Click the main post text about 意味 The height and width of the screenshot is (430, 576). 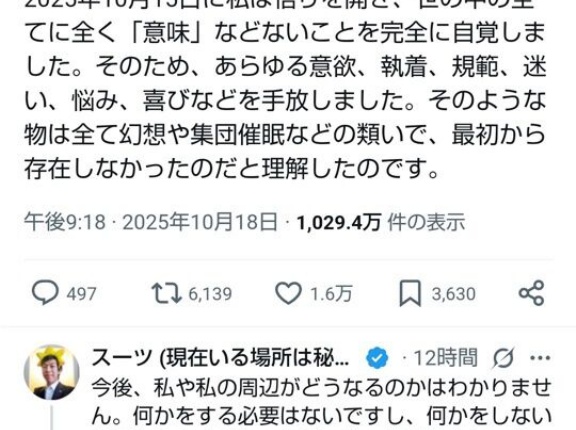(x=285, y=90)
